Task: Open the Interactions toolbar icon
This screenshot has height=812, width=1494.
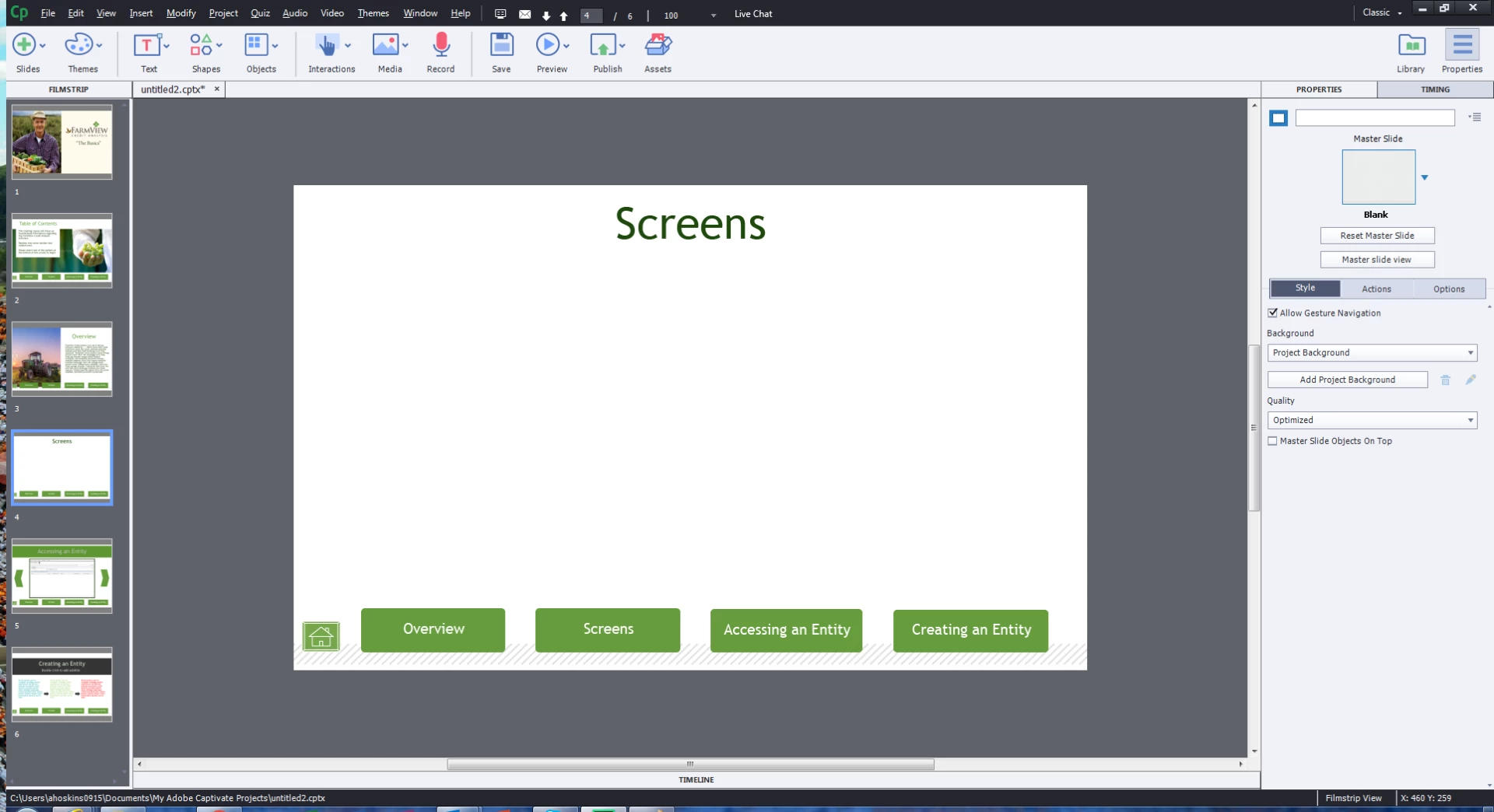Action: (x=327, y=45)
